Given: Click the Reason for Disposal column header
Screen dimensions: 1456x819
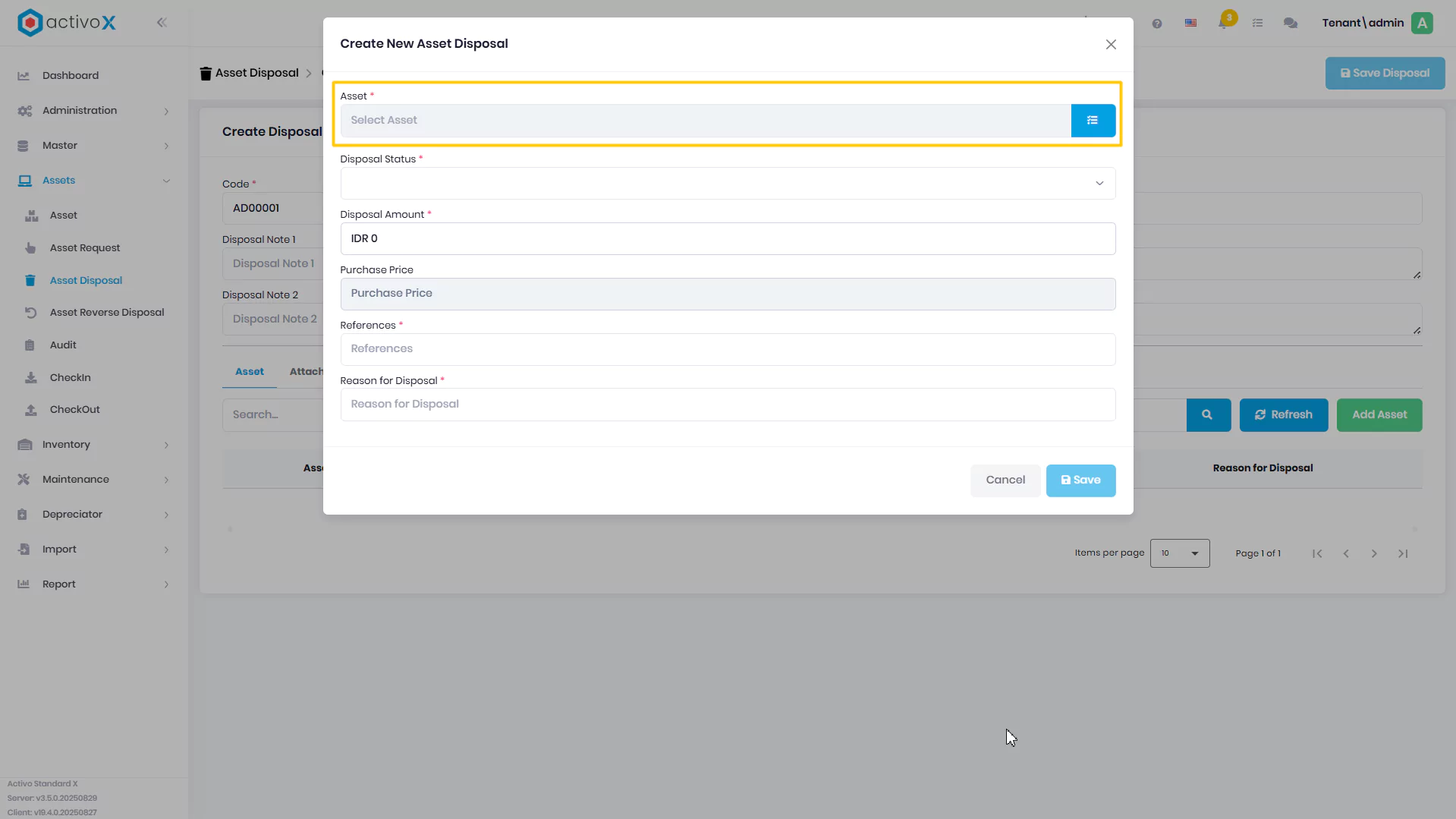Looking at the screenshot, I should click(x=1263, y=468).
